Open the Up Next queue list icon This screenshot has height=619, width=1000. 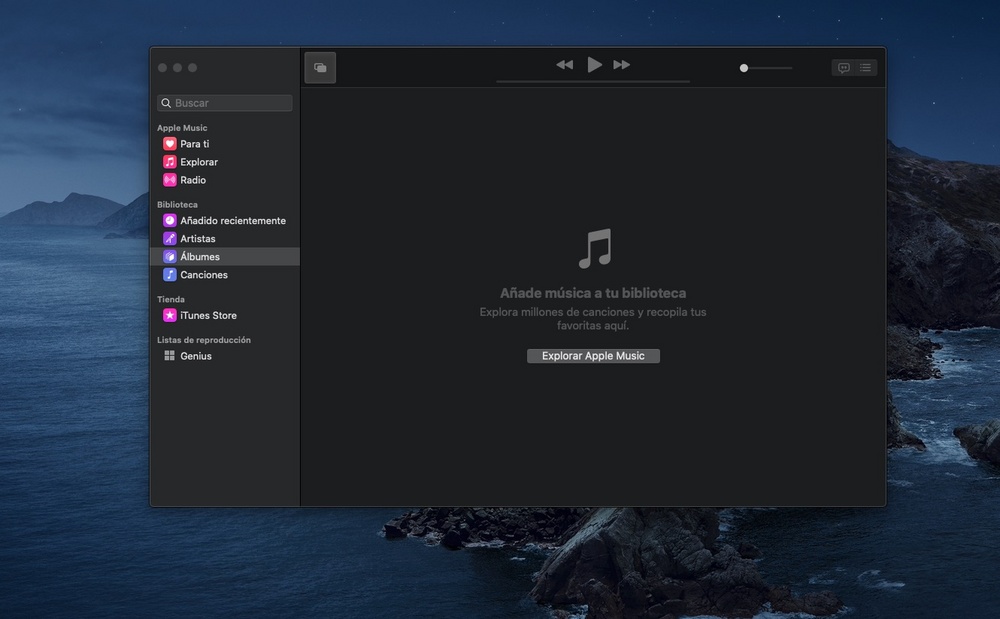865,68
